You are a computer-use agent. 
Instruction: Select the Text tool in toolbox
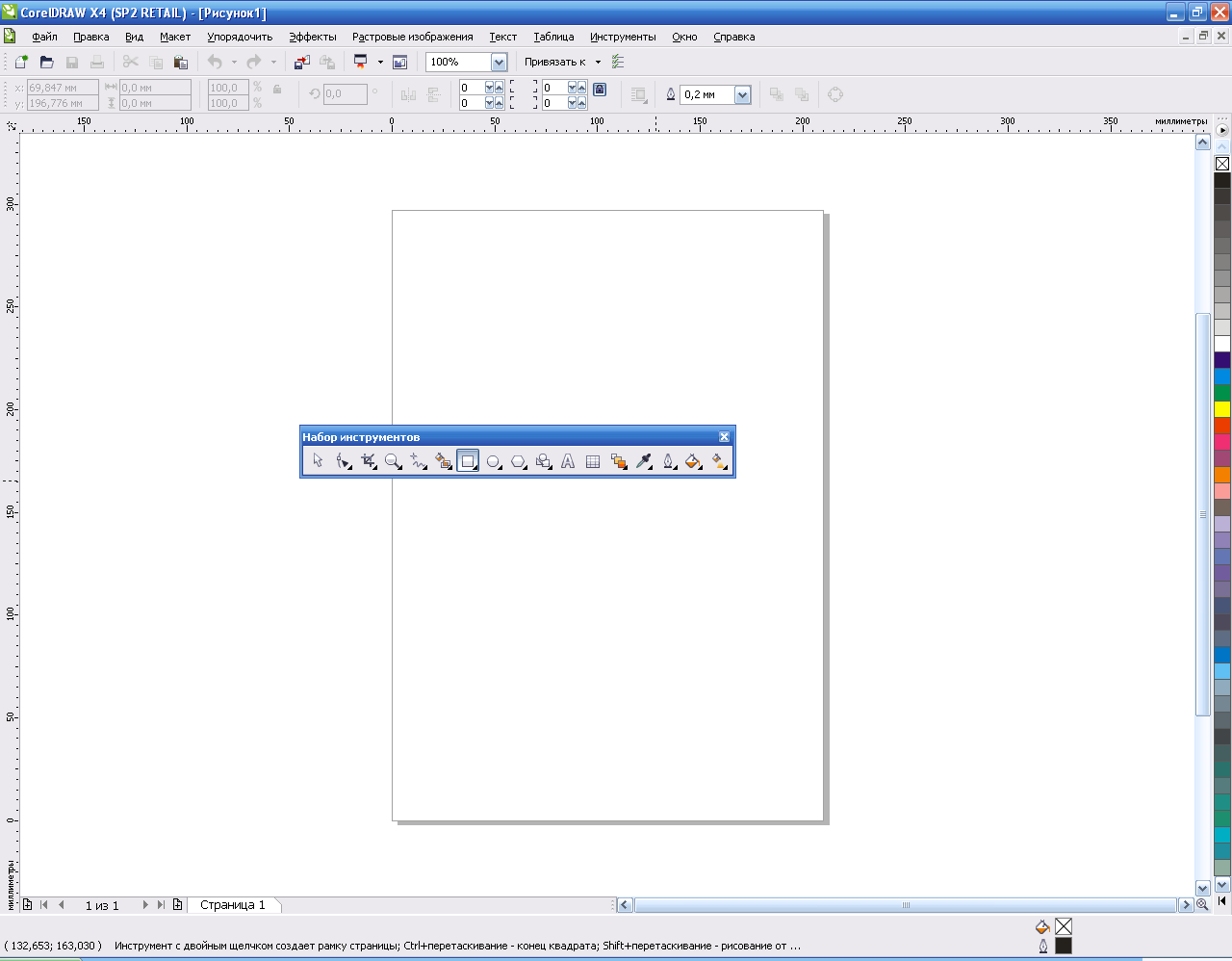[x=568, y=461]
